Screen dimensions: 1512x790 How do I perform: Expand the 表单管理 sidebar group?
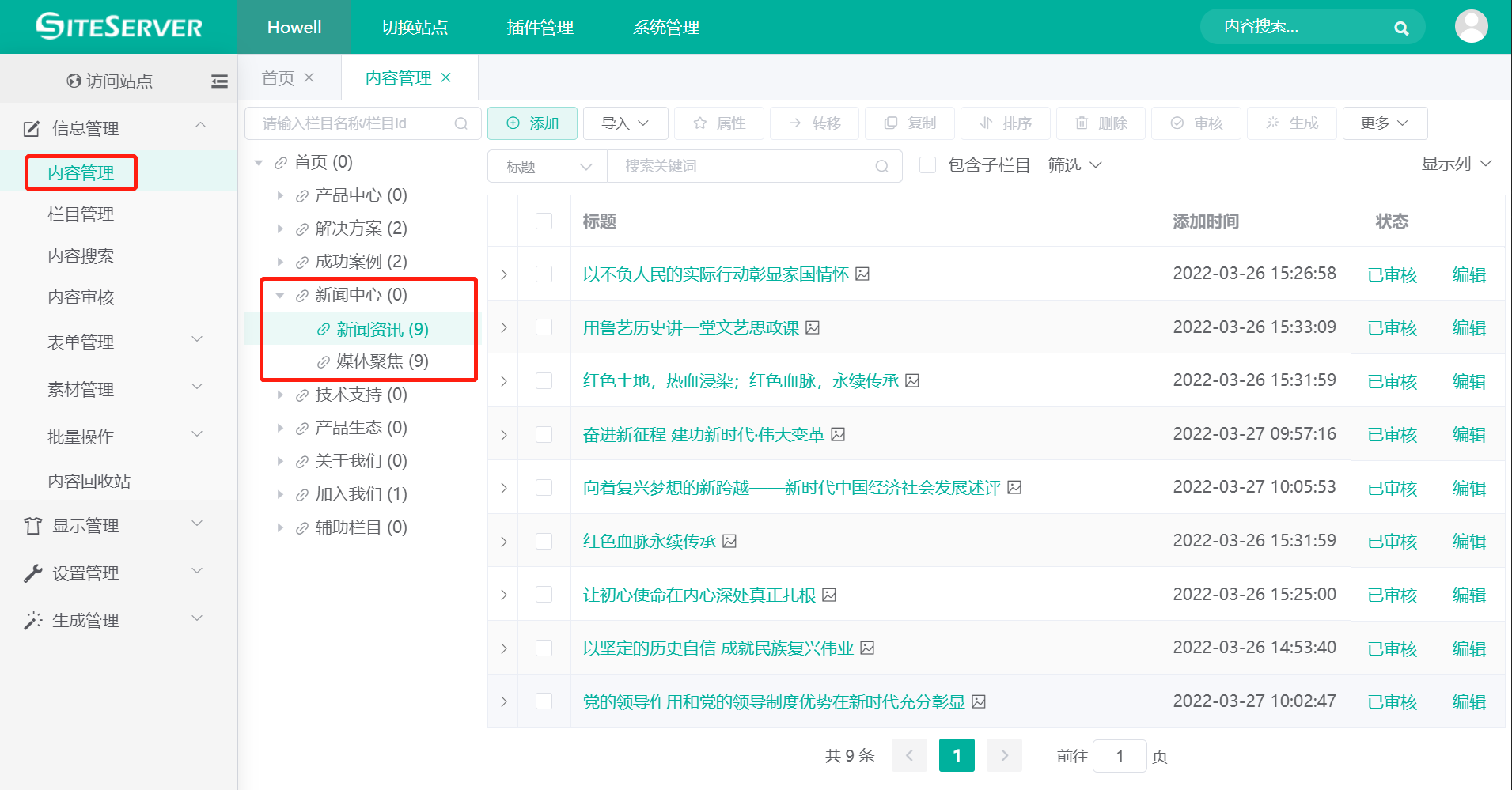coord(119,342)
